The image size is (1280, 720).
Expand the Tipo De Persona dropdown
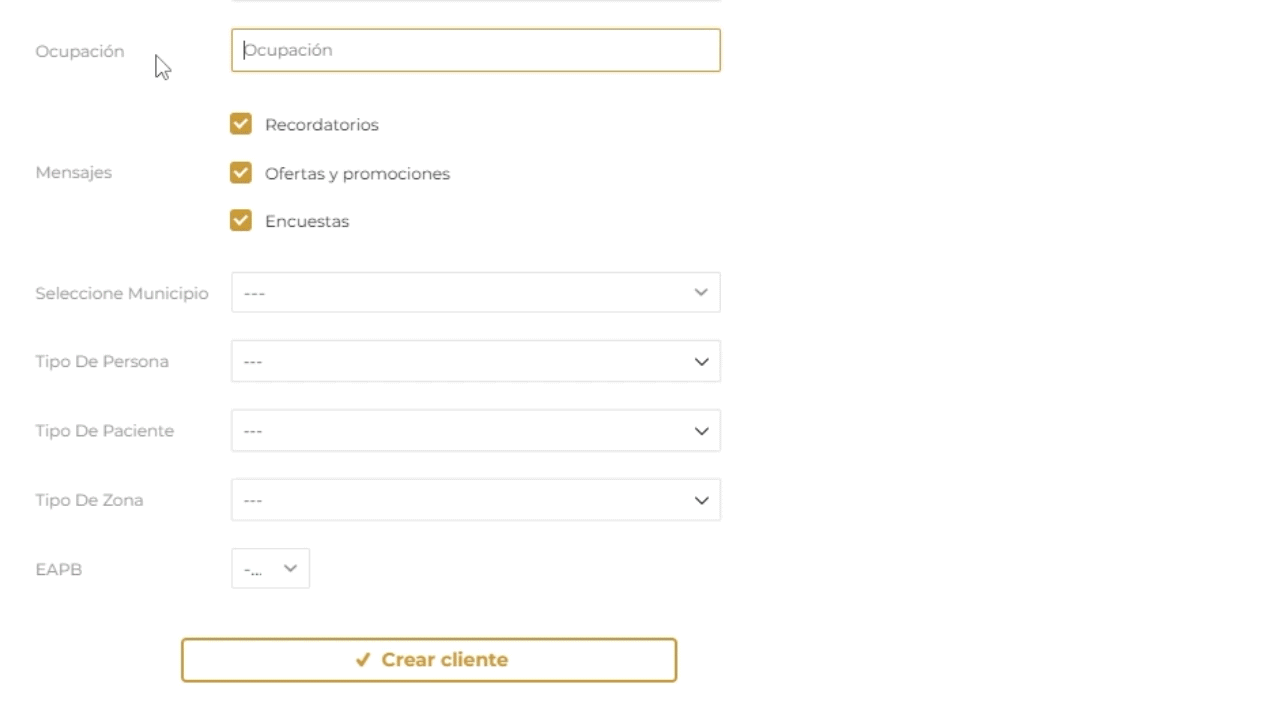[x=475, y=361]
